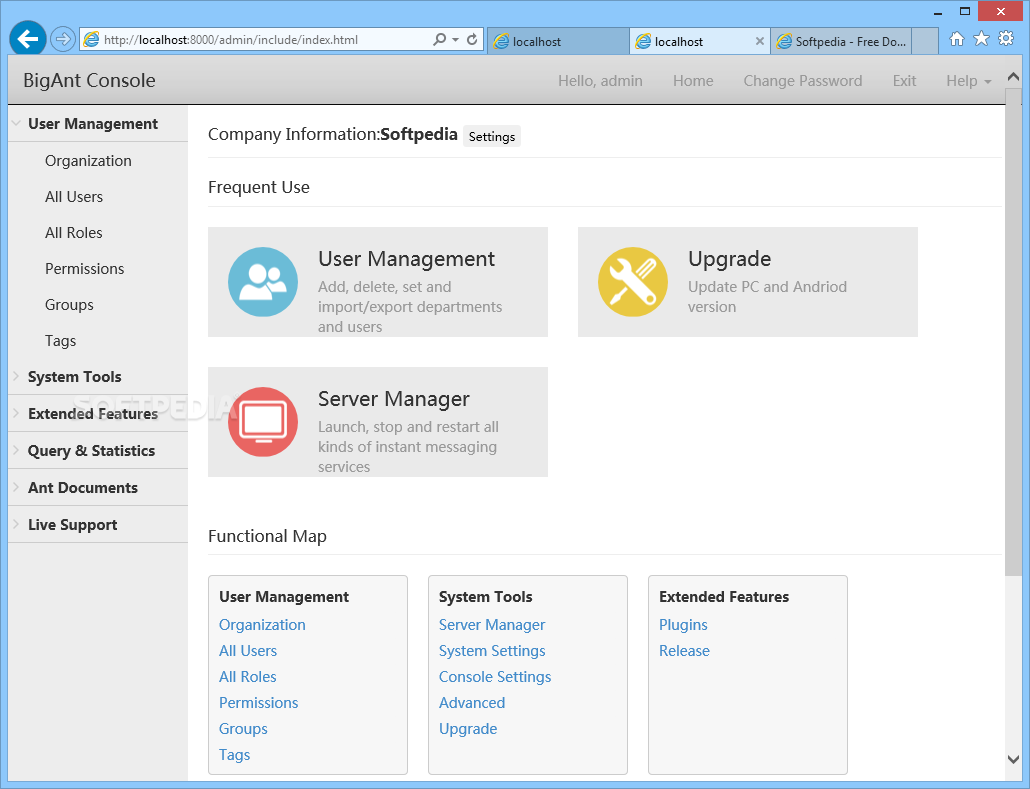Click Organization link in Functional Map
This screenshot has width=1030, height=789.
pos(262,625)
